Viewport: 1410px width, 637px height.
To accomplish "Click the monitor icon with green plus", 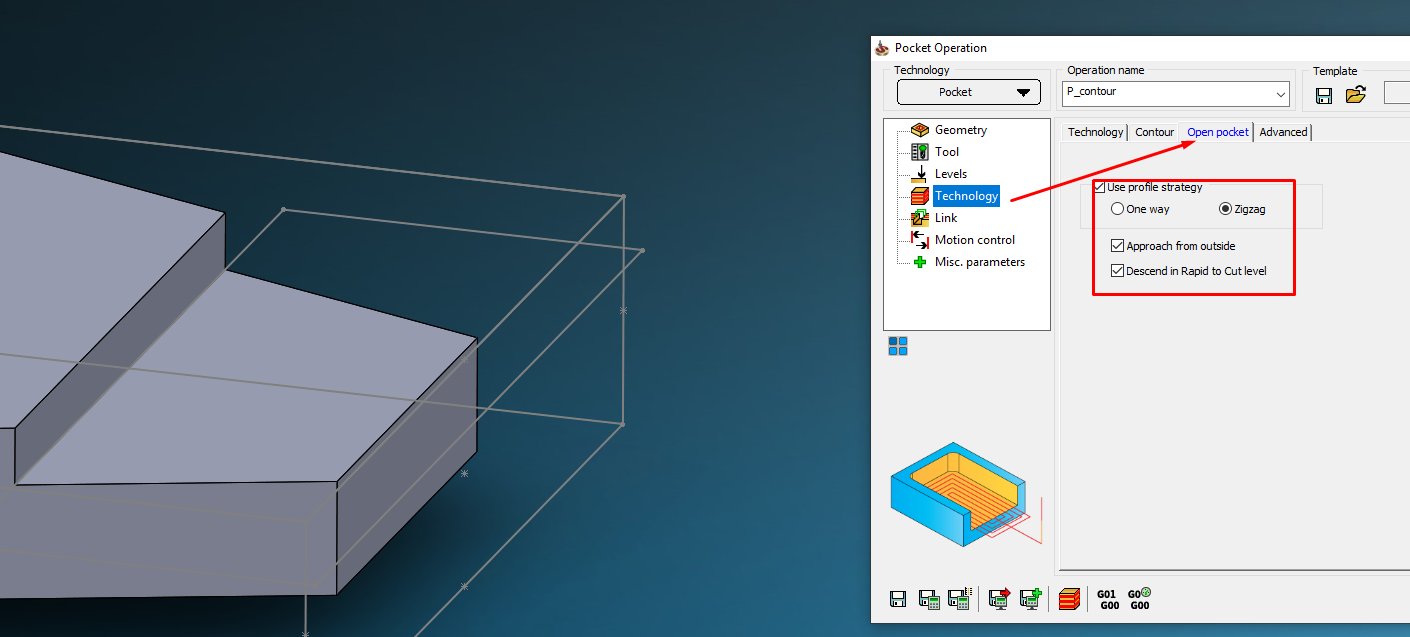I will pos(1031,599).
